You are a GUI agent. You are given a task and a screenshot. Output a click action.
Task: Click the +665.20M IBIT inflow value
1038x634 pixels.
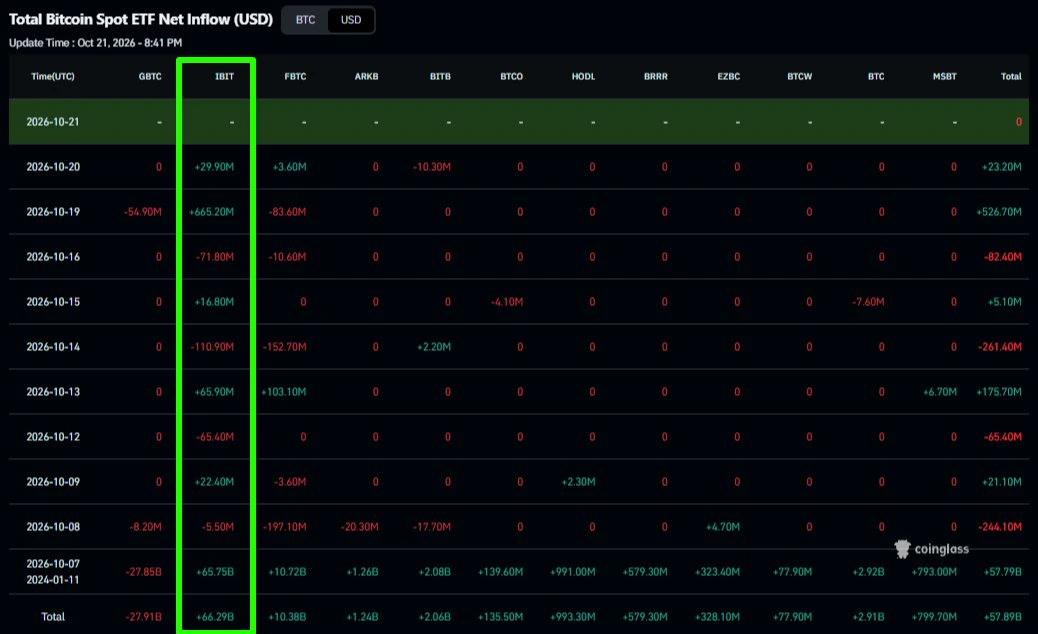(212, 212)
